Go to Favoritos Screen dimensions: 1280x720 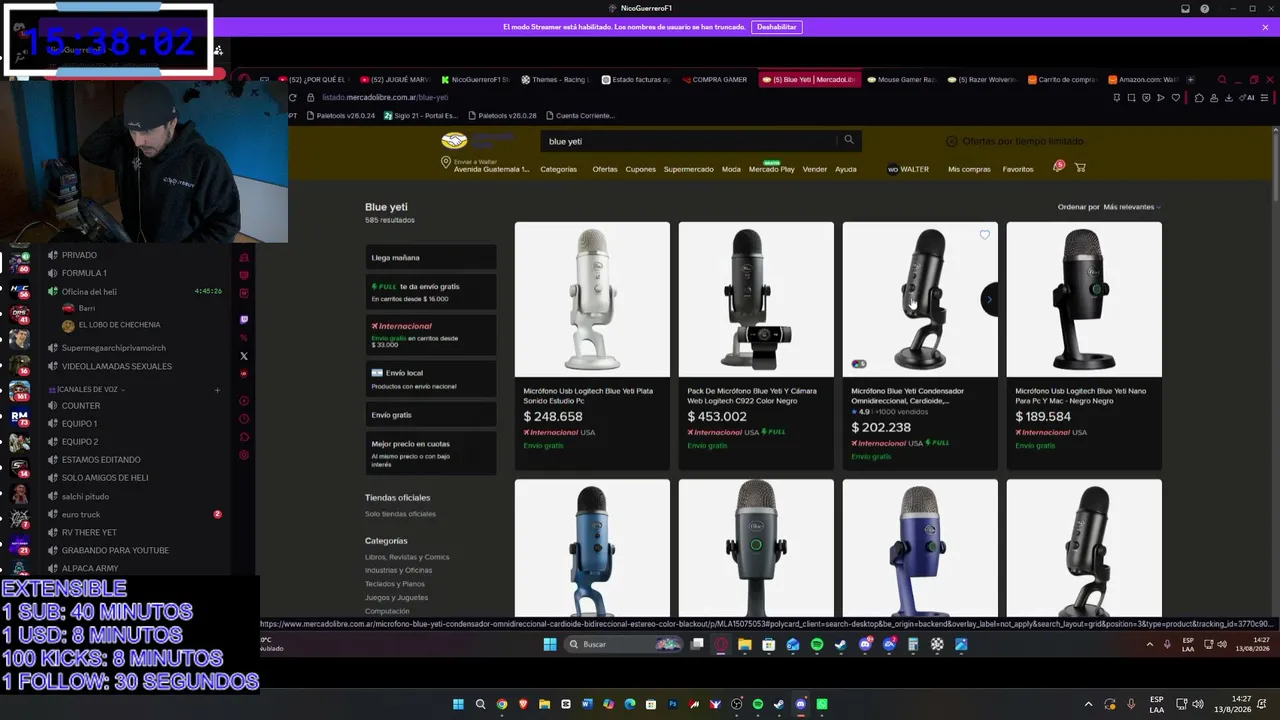[x=1018, y=169]
